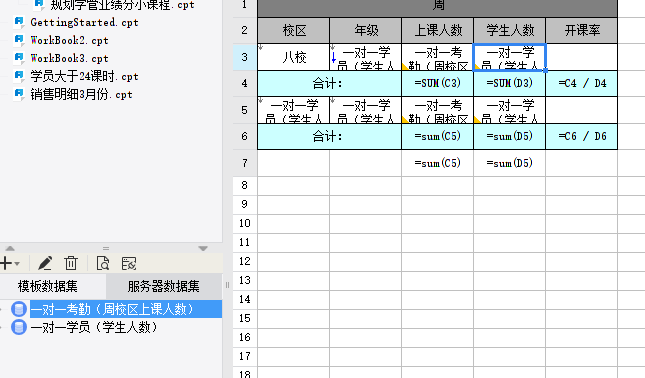This screenshot has height=378, width=645.
Task: Click the down triangle above the dataset toolbar
Action: pyautogui.click(x=203, y=248)
